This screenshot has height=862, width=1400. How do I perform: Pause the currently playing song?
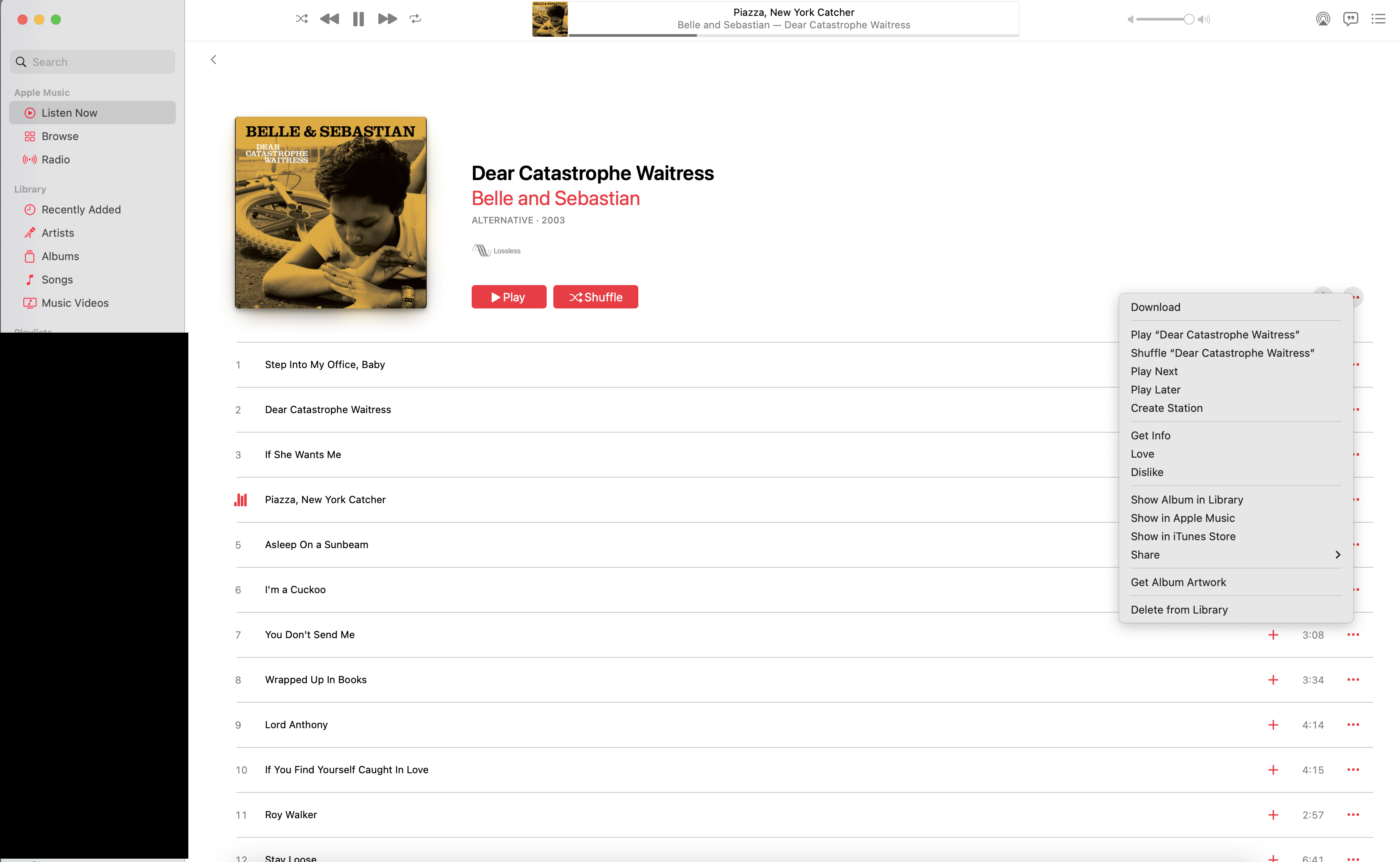pos(358,19)
